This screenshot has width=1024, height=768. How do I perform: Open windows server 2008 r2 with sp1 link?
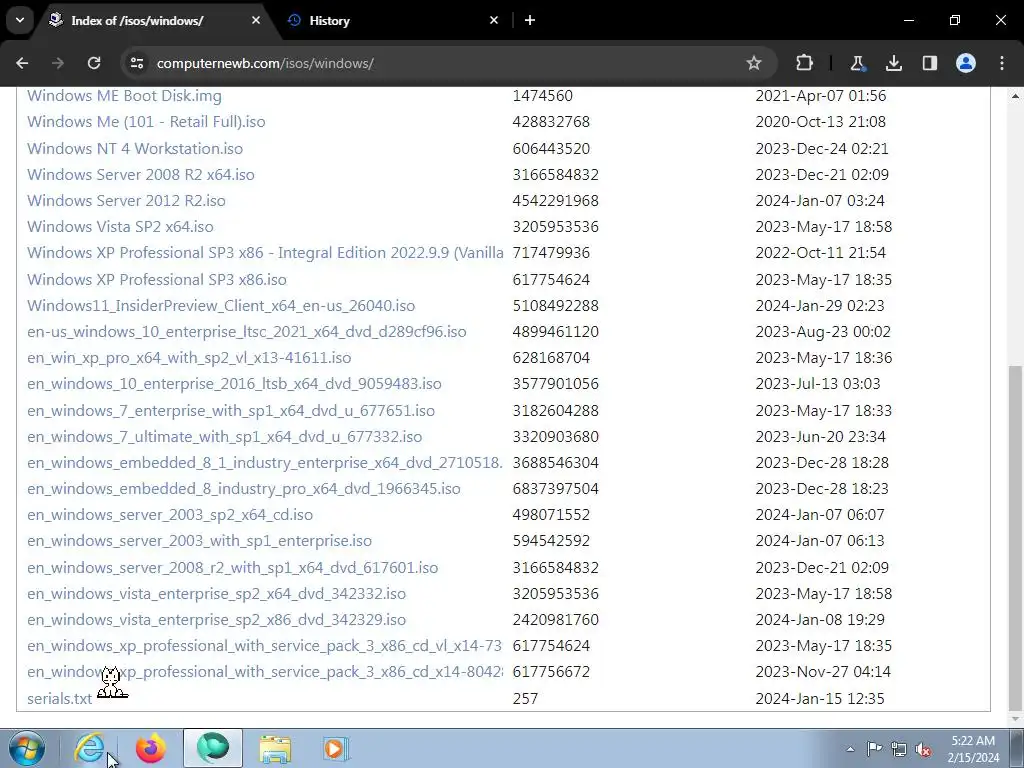coord(232,568)
